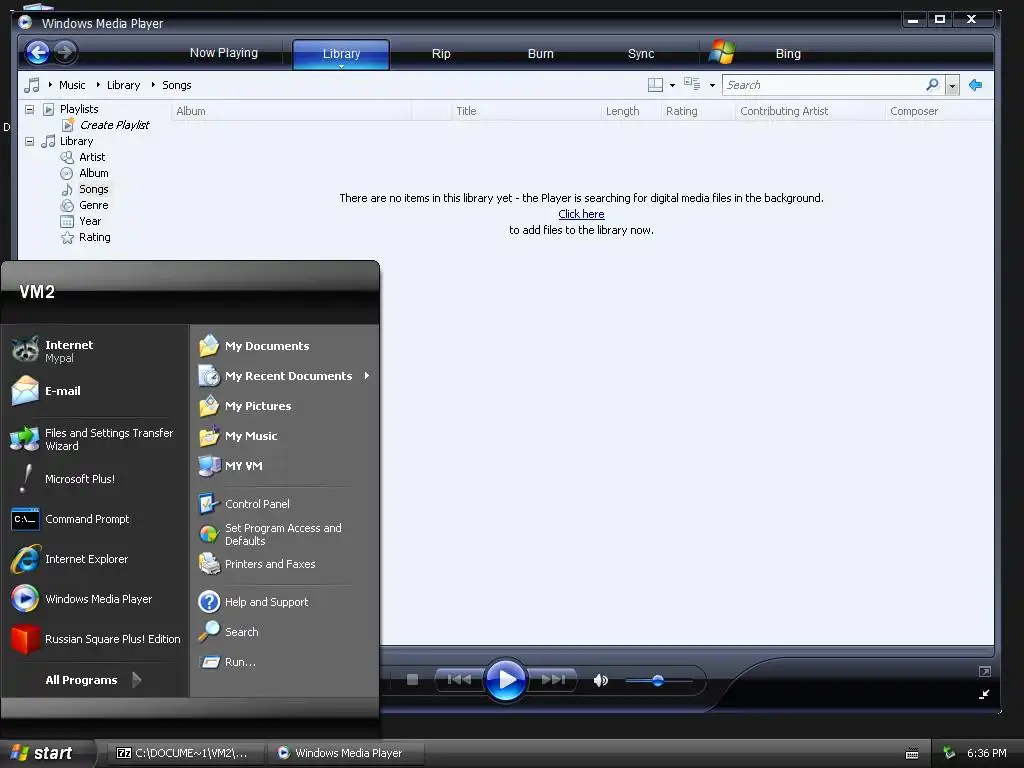Click the magnifier icon in search box
Image resolution: width=1024 pixels, height=768 pixels.
(932, 84)
